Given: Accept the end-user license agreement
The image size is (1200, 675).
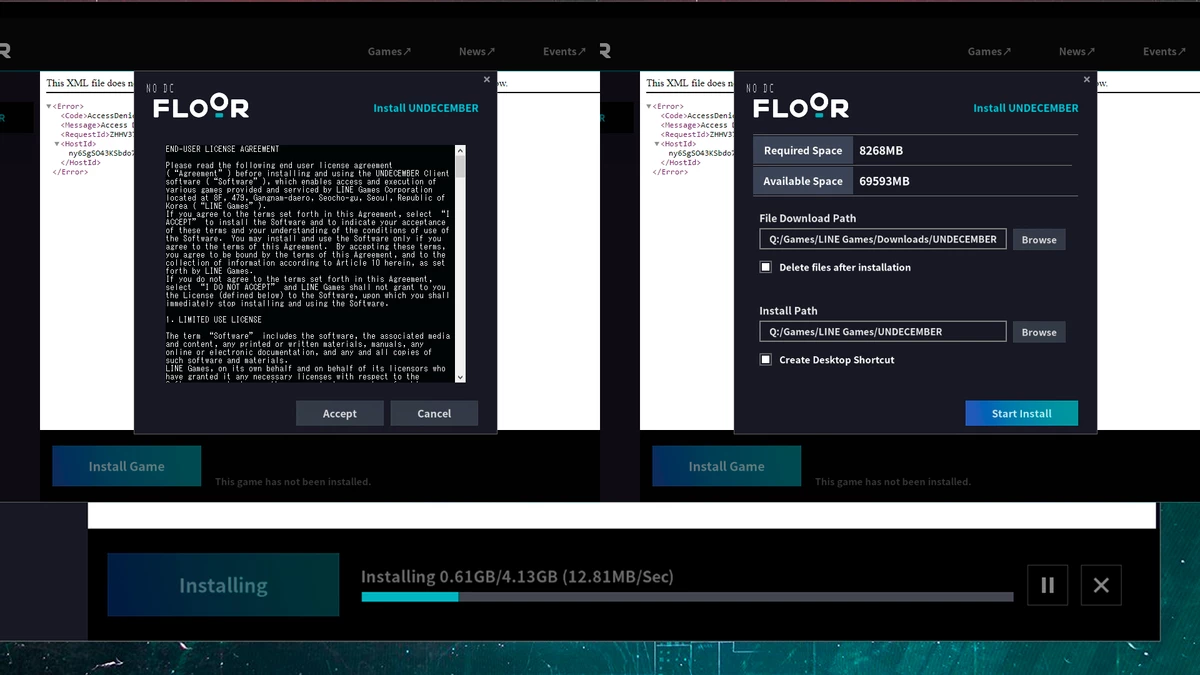Looking at the screenshot, I should [x=340, y=413].
